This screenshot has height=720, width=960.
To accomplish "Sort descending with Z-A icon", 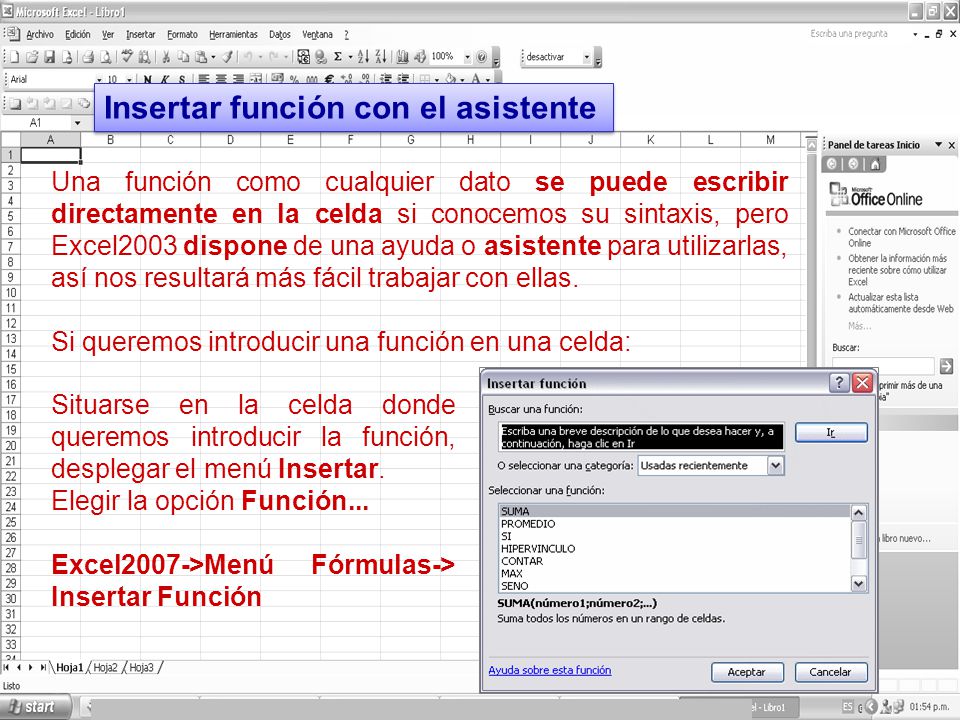I will 380,57.
